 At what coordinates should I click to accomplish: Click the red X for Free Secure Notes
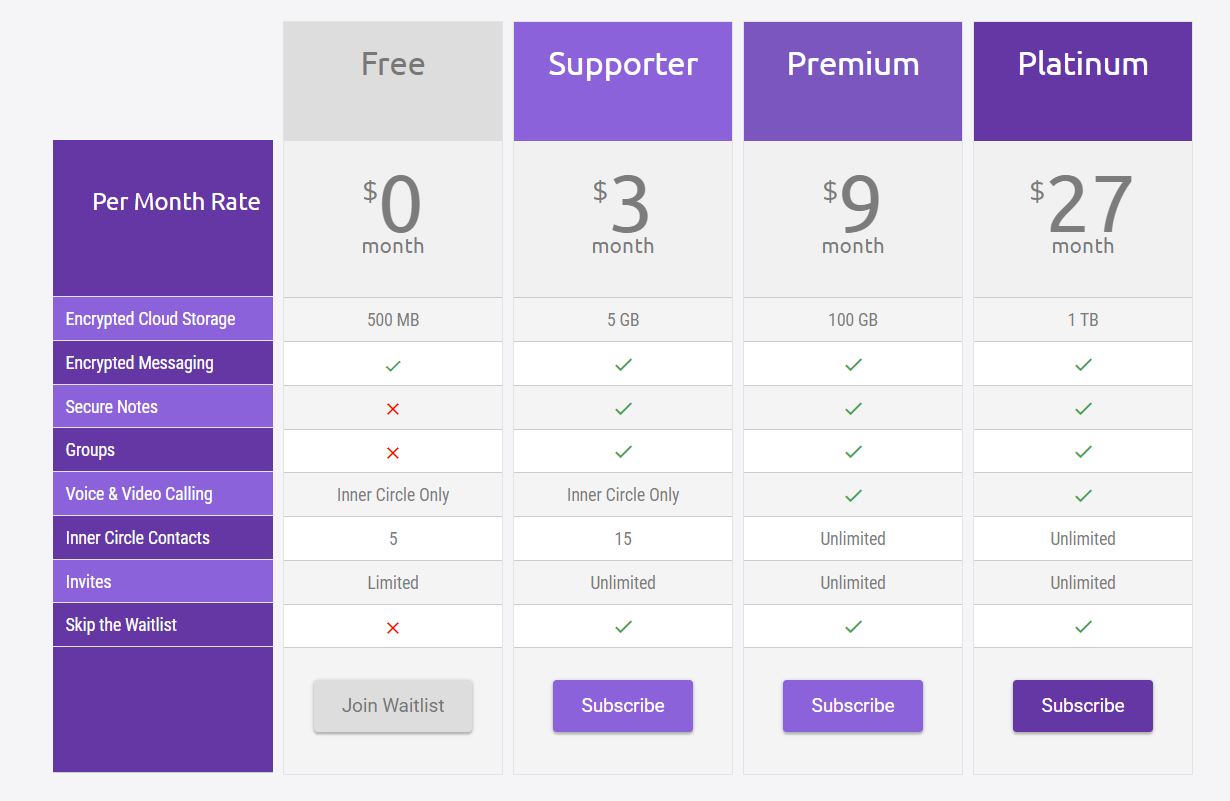393,409
